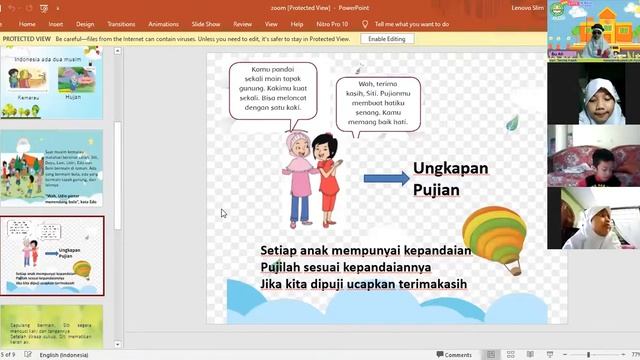Click the Wah, terima kasih speech bubble
The image size is (640, 360).
[x=378, y=104]
